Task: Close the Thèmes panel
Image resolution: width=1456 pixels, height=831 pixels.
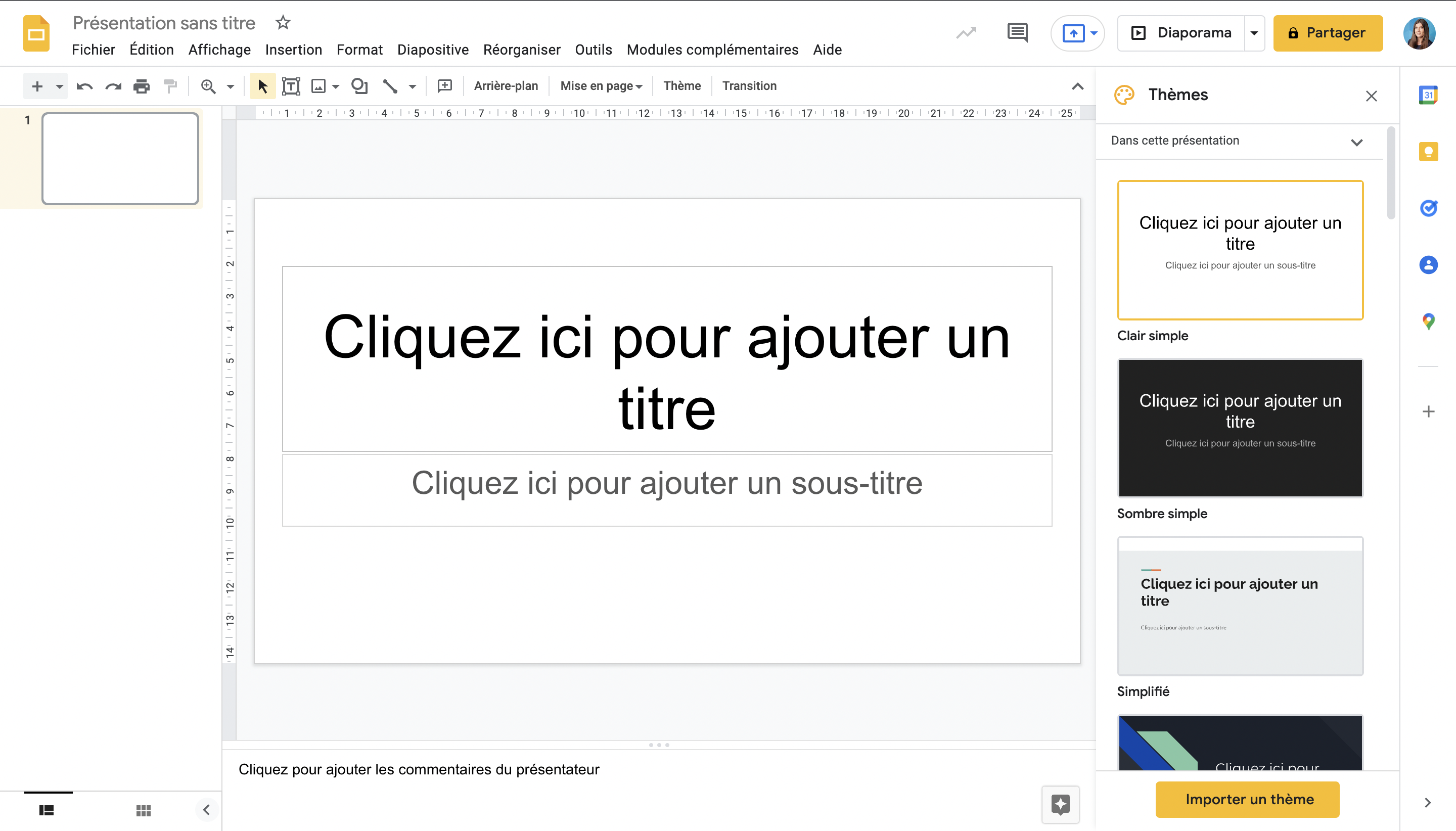Action: coord(1372,96)
